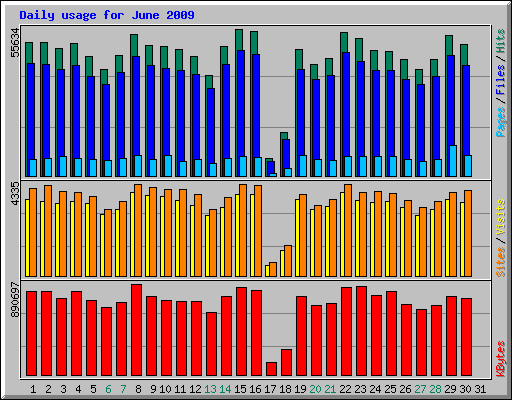Click the 4335 visits axis value
512x400 pixels.
point(15,193)
